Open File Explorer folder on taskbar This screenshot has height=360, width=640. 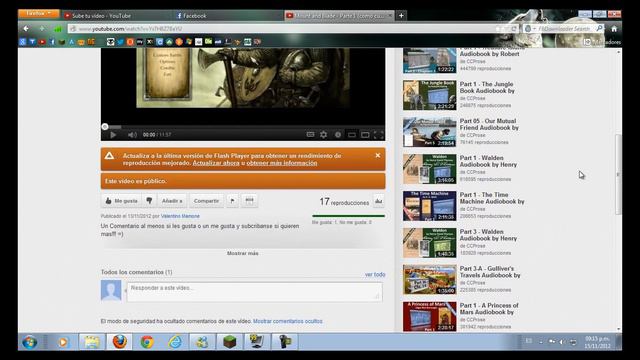click(x=91, y=342)
